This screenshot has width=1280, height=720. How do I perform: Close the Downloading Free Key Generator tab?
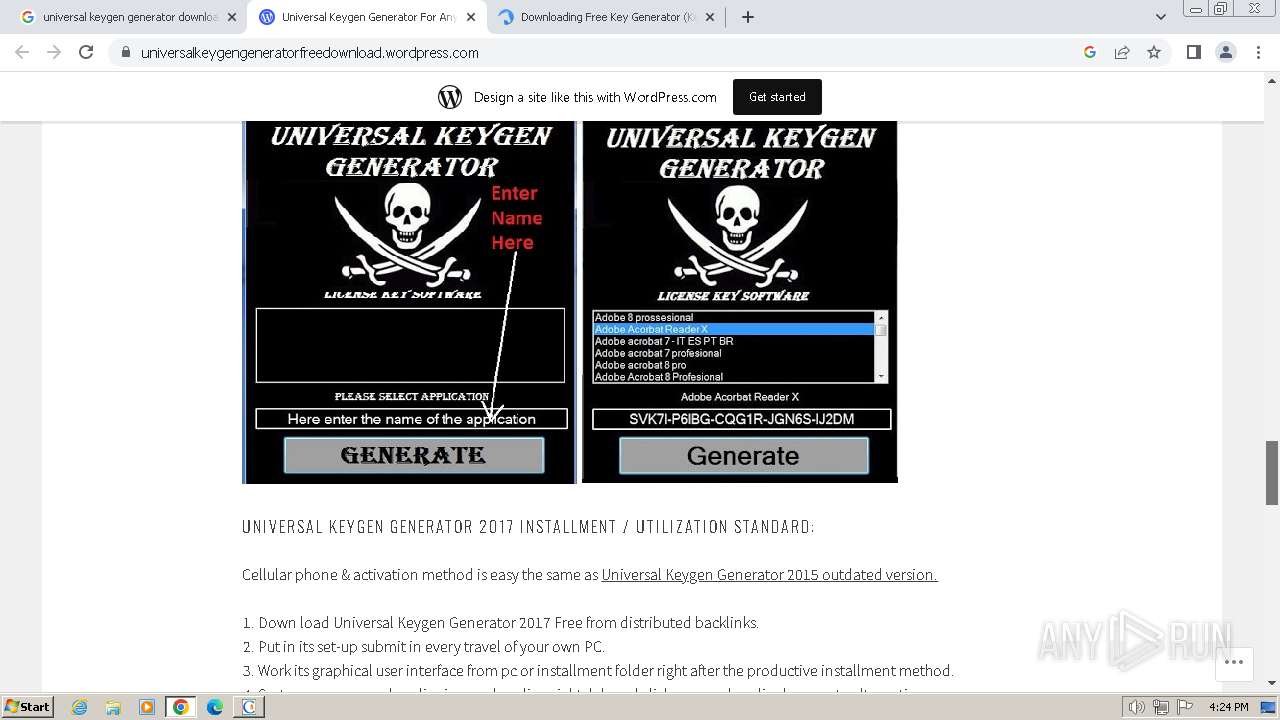710,17
